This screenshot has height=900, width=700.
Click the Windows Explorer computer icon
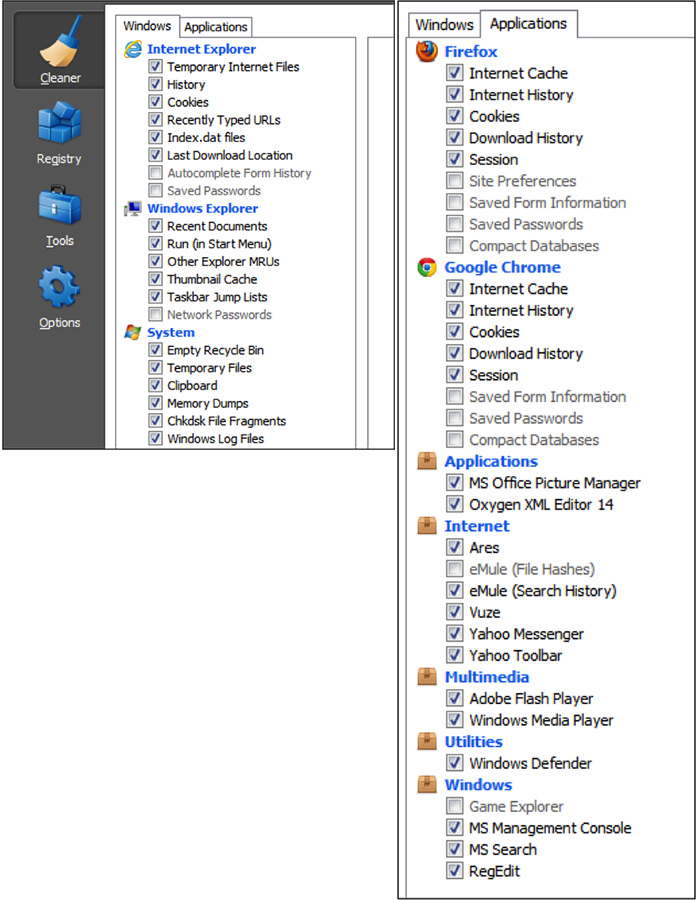[133, 208]
